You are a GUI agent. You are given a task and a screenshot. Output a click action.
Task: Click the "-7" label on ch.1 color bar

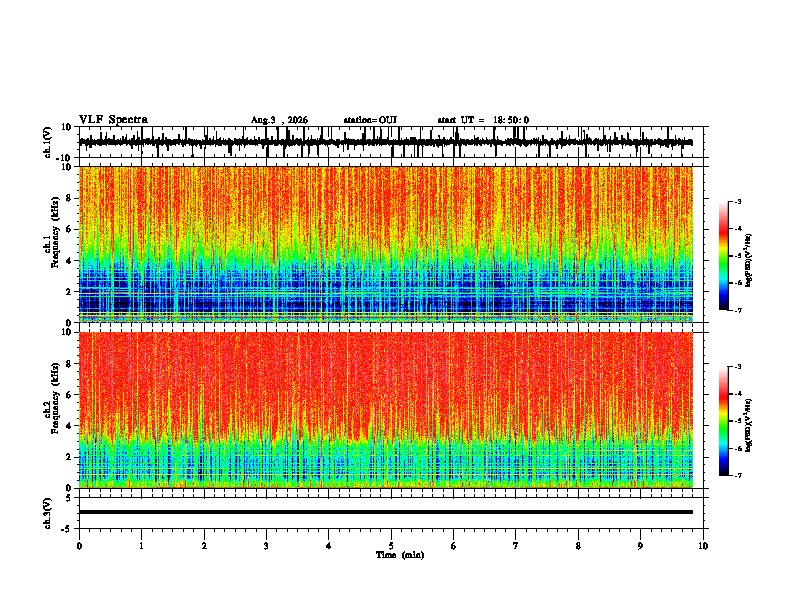[737, 310]
